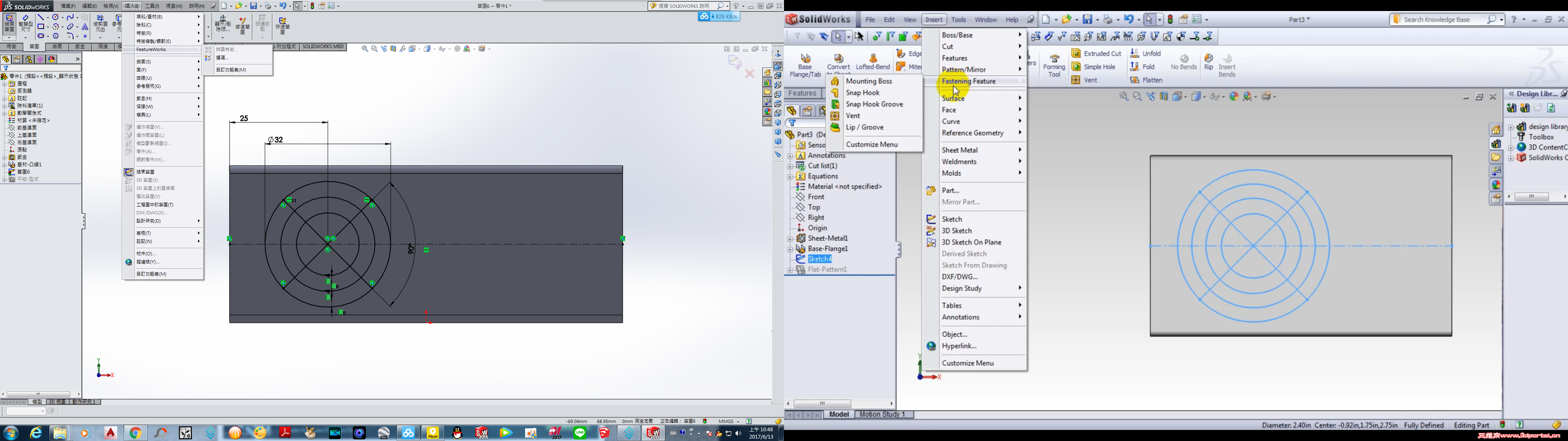Screen dimensions: 1568x441
Task: Click the Fold tool in right SolidWorks
Action: tap(1143, 67)
